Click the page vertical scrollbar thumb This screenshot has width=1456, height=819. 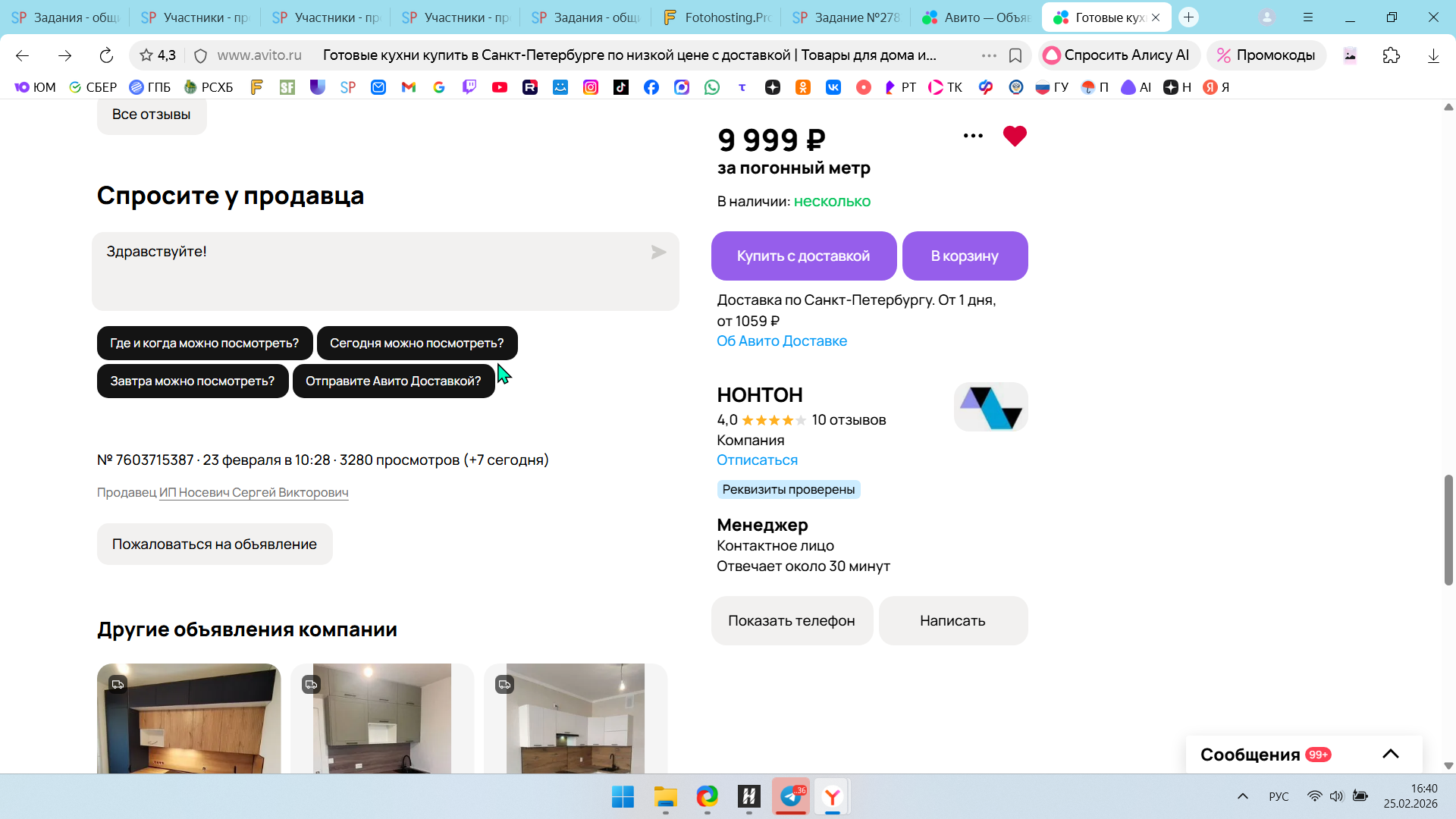1448,530
